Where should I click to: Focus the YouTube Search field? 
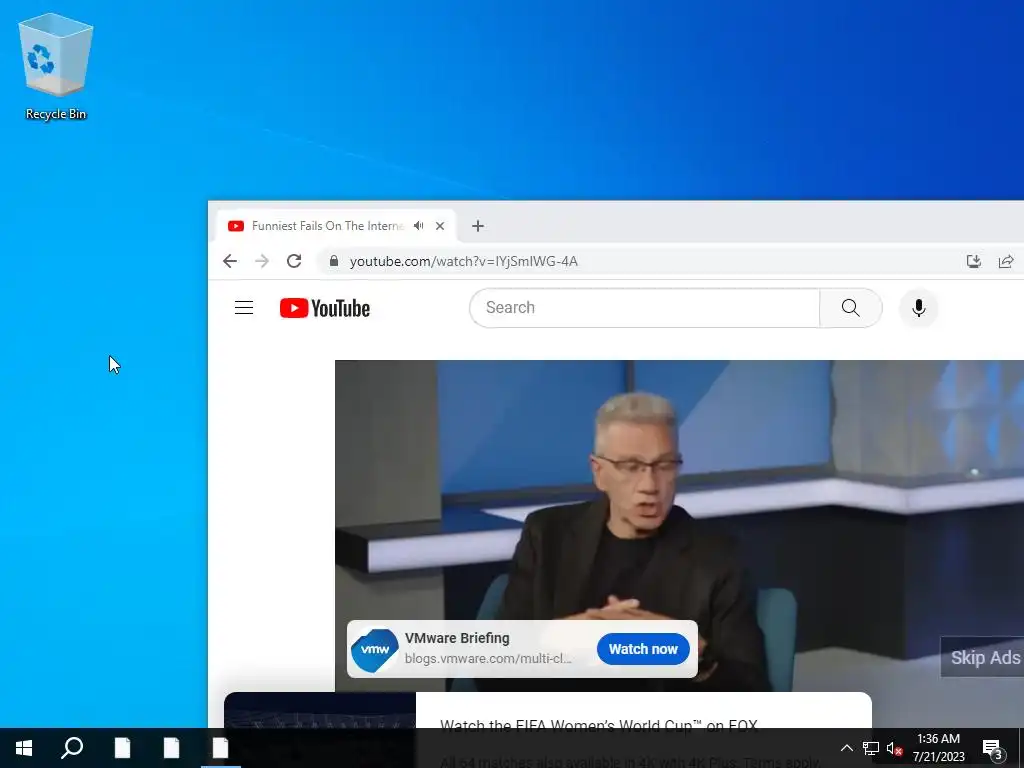(x=645, y=308)
